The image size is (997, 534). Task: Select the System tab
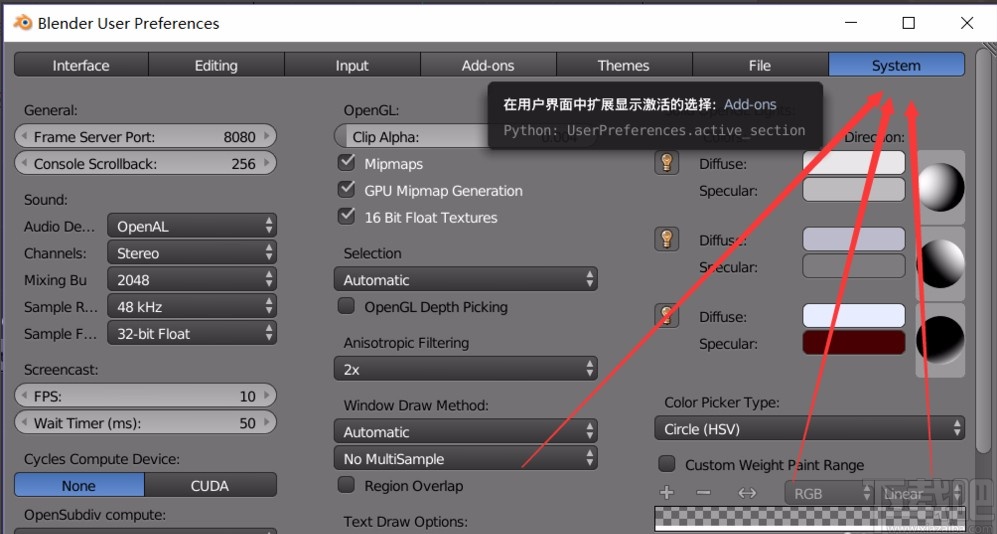tap(897, 65)
